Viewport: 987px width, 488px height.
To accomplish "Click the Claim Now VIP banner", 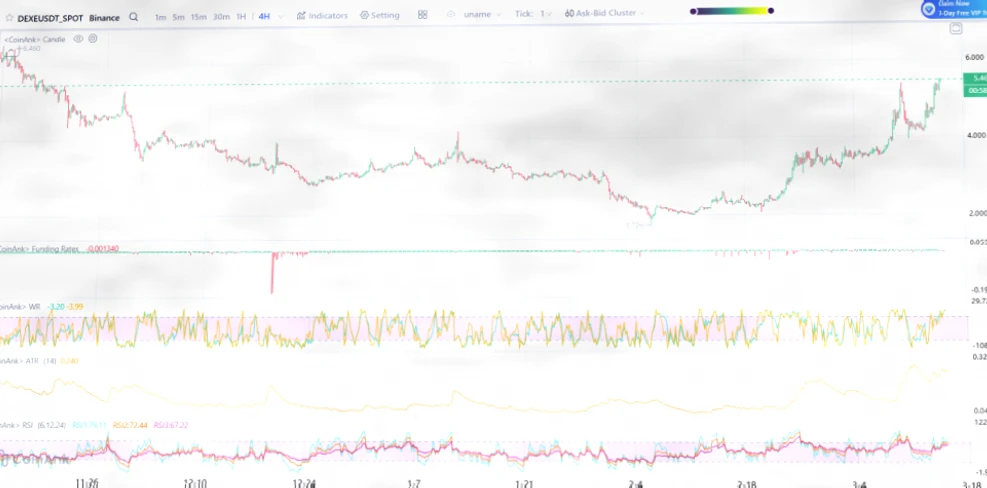I will (954, 8).
